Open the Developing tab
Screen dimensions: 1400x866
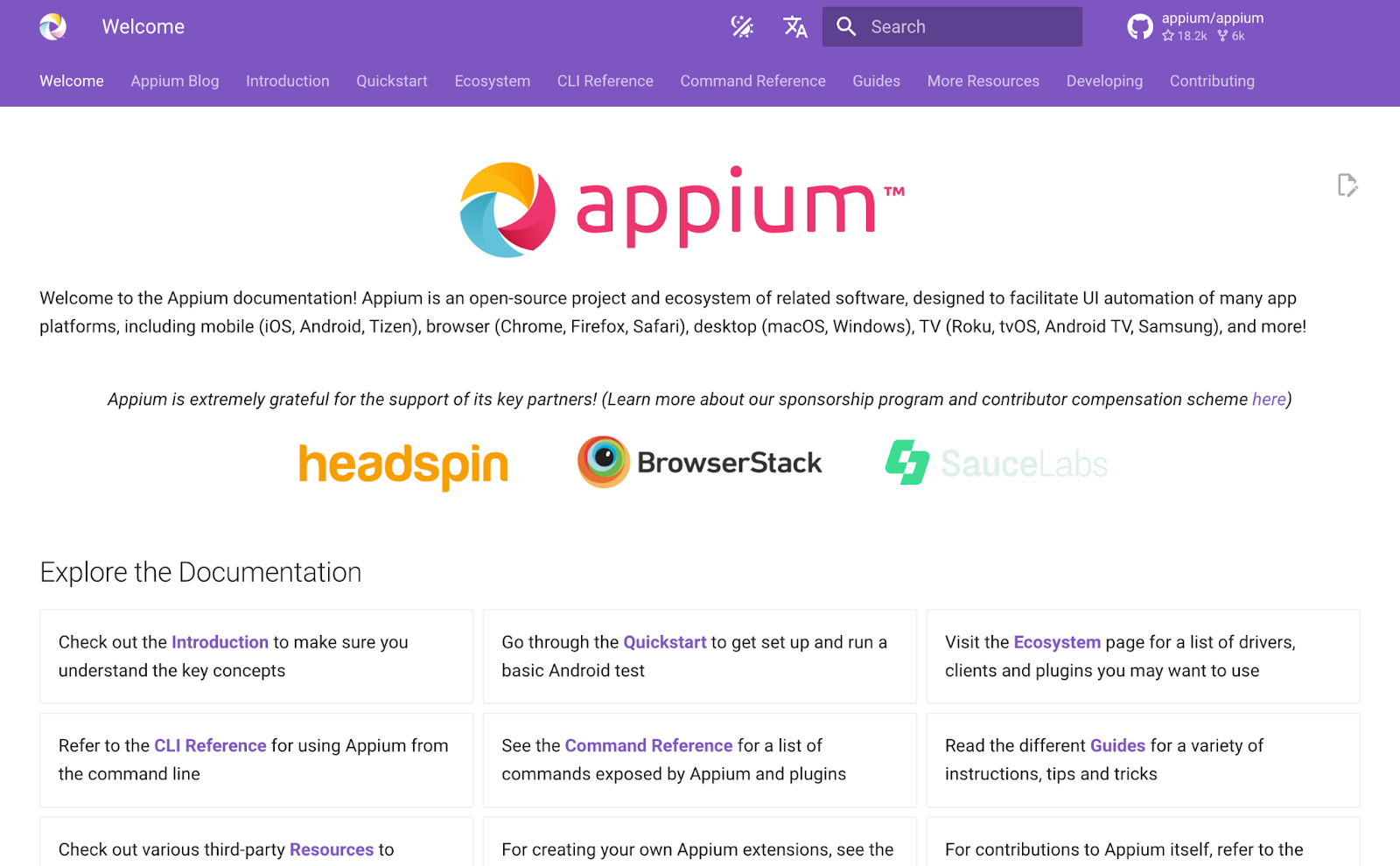click(x=1104, y=80)
